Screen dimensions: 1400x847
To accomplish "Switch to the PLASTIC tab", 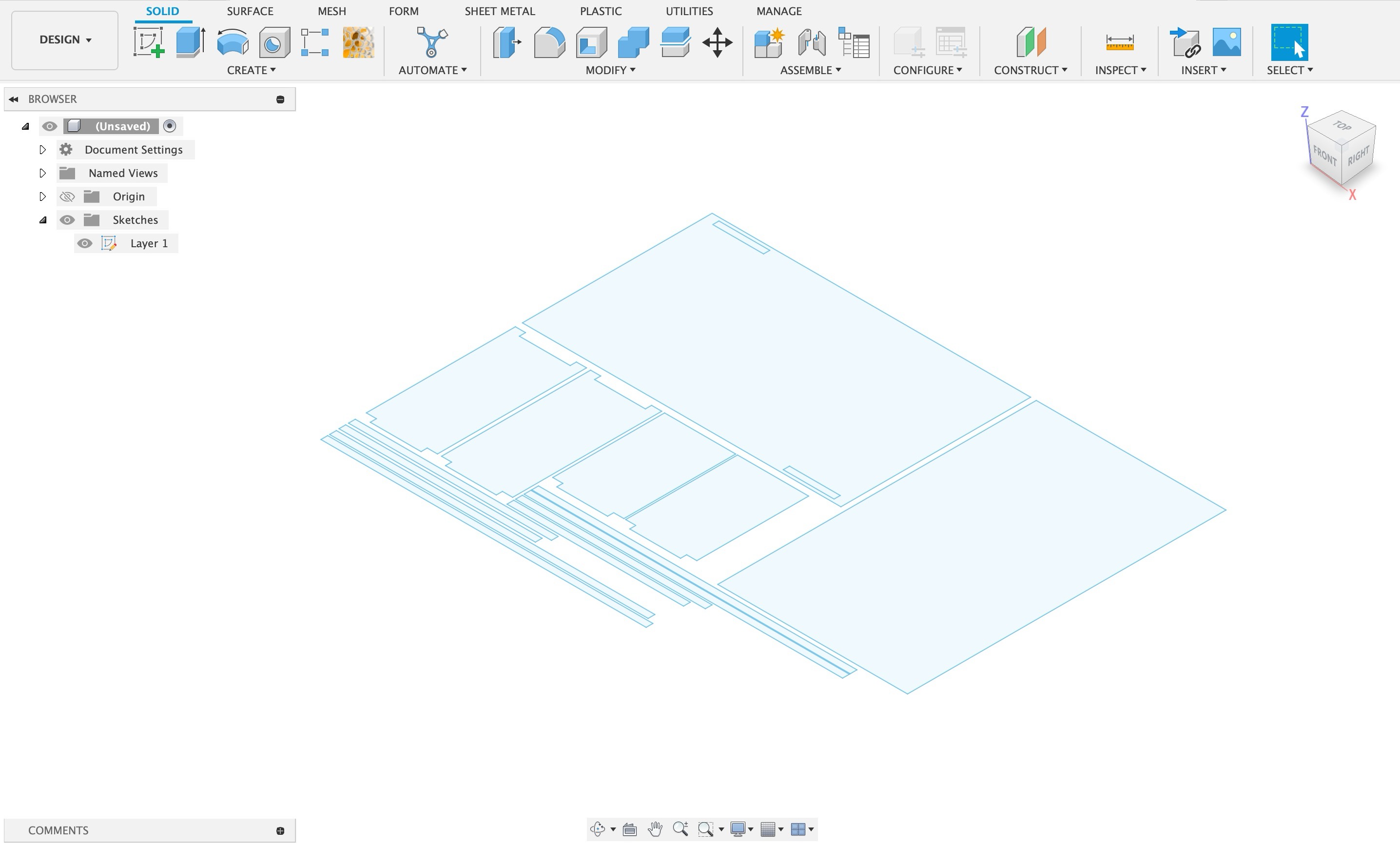I will click(x=601, y=11).
